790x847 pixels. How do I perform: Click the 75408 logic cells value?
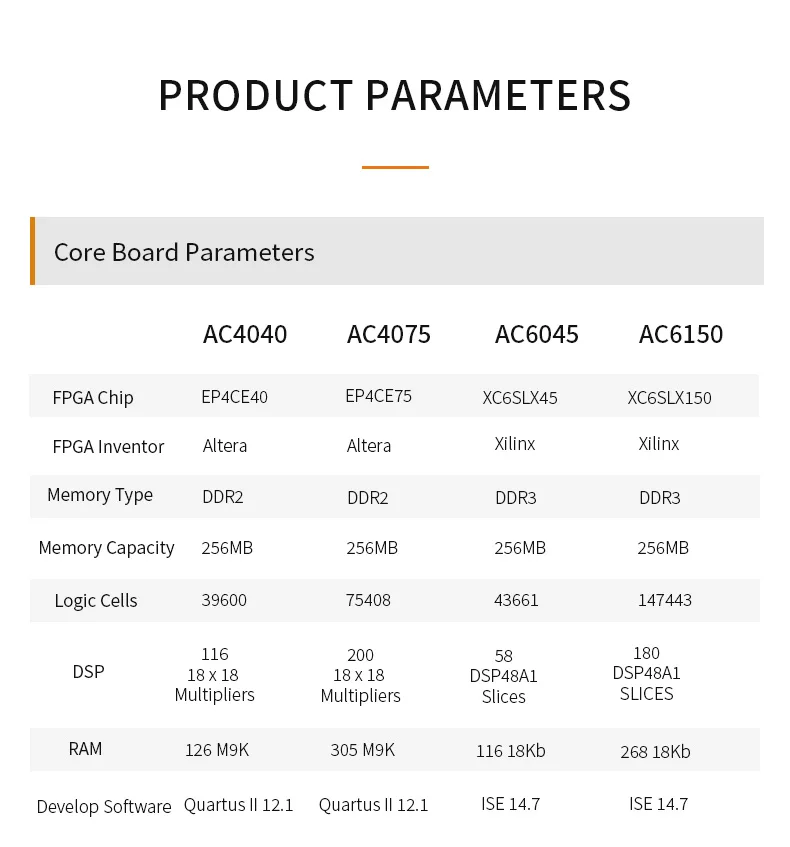[x=368, y=600]
